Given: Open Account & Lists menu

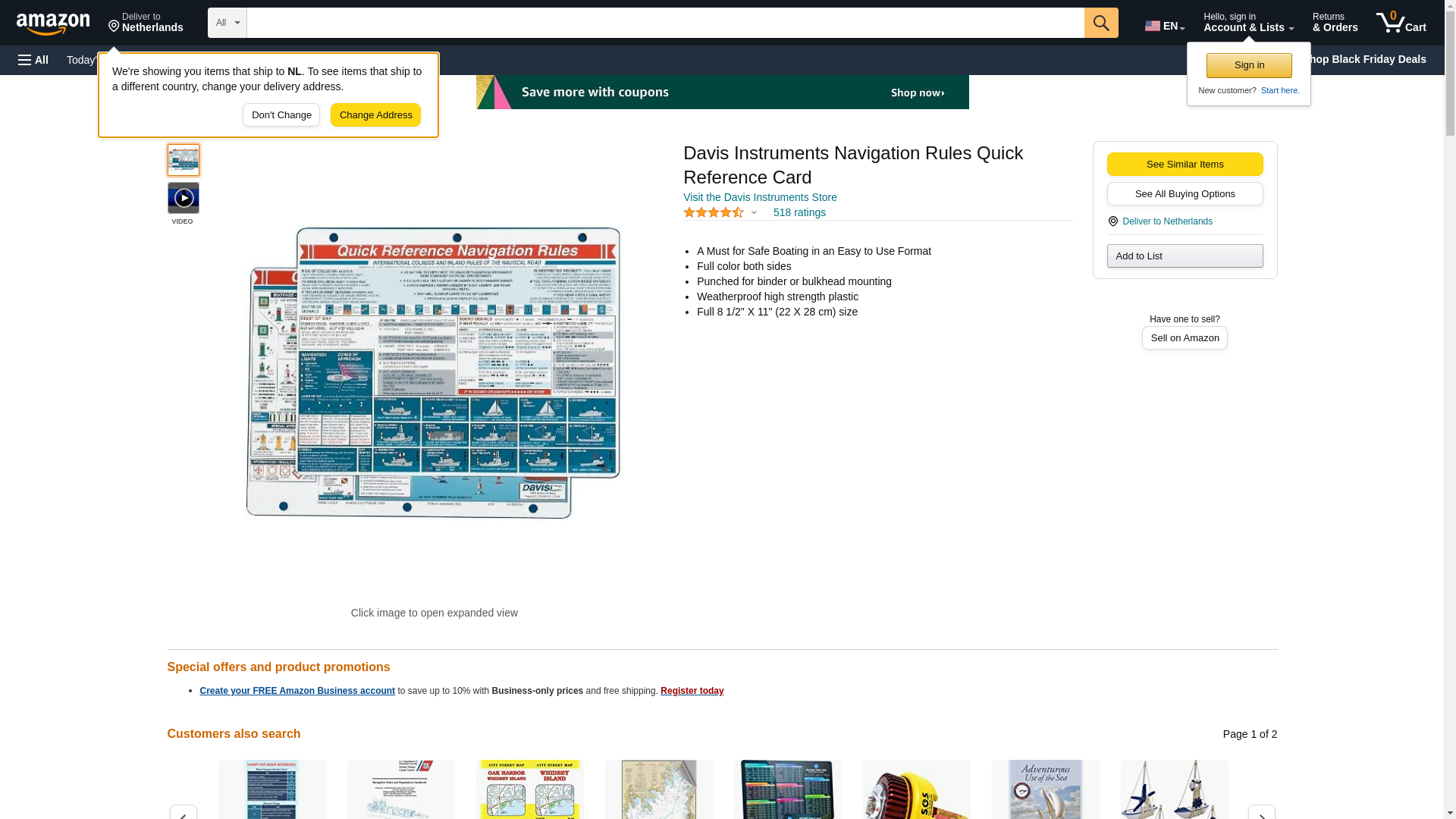Looking at the screenshot, I should (x=1247, y=23).
